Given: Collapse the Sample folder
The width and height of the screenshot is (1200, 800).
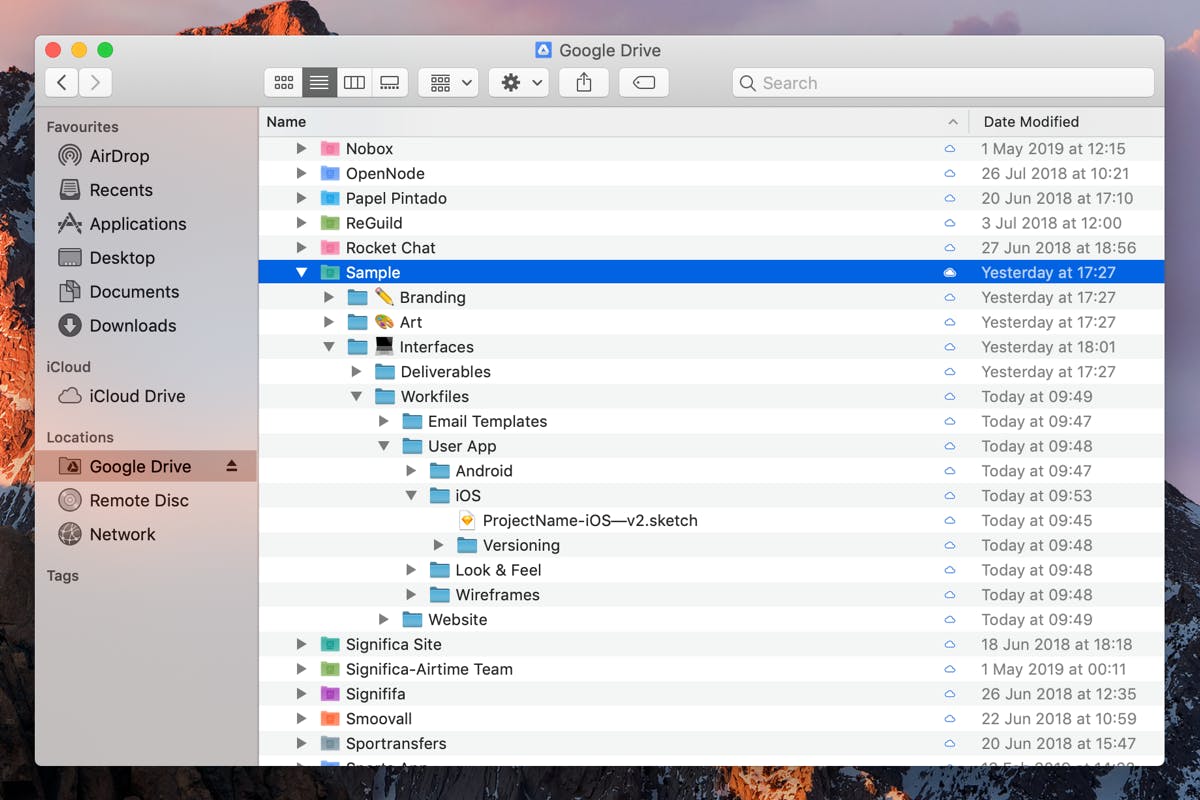Looking at the screenshot, I should tap(301, 273).
